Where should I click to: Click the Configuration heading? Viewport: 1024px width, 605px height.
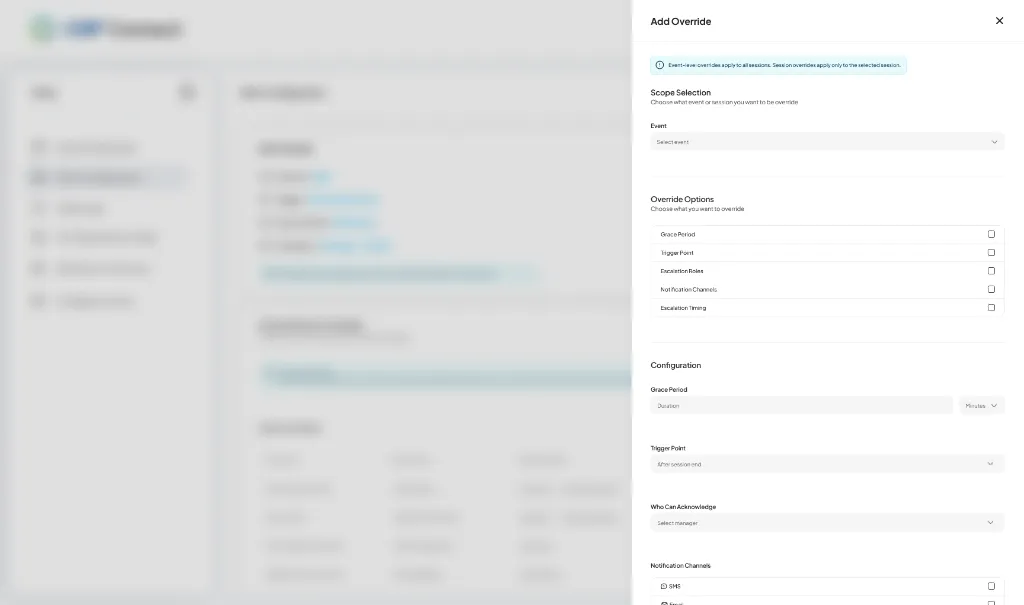(675, 365)
